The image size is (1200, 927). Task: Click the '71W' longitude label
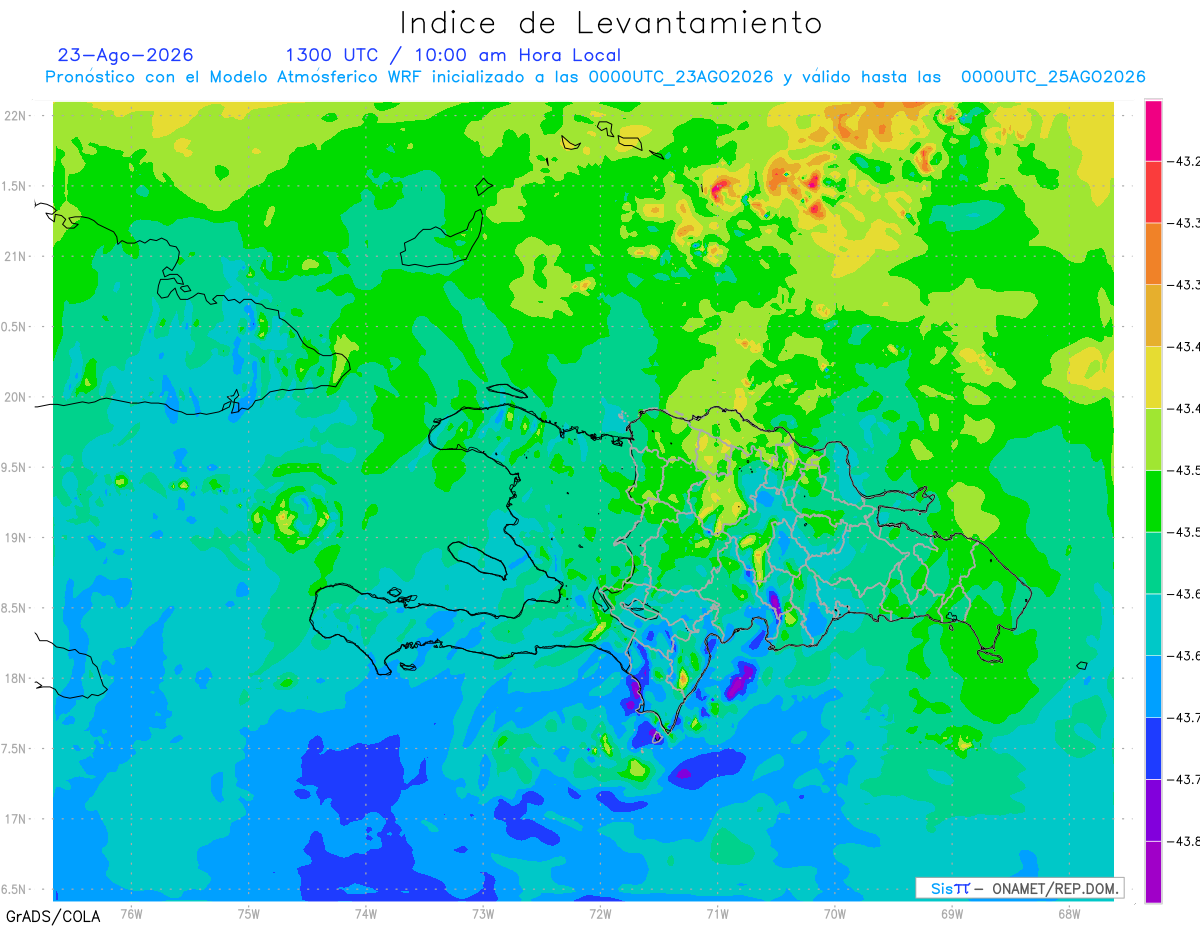click(x=717, y=913)
